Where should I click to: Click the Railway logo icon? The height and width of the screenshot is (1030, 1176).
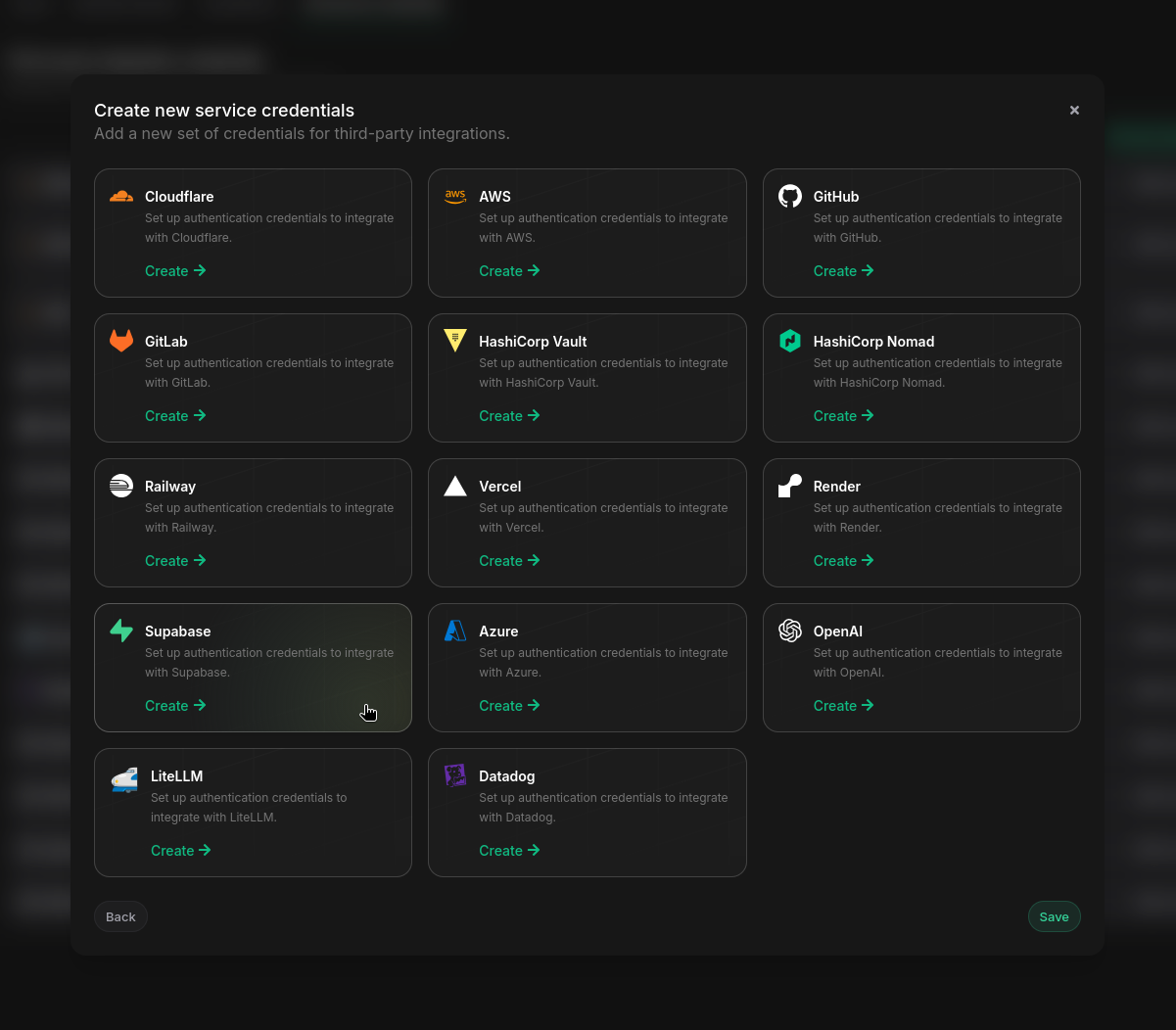pos(121,486)
